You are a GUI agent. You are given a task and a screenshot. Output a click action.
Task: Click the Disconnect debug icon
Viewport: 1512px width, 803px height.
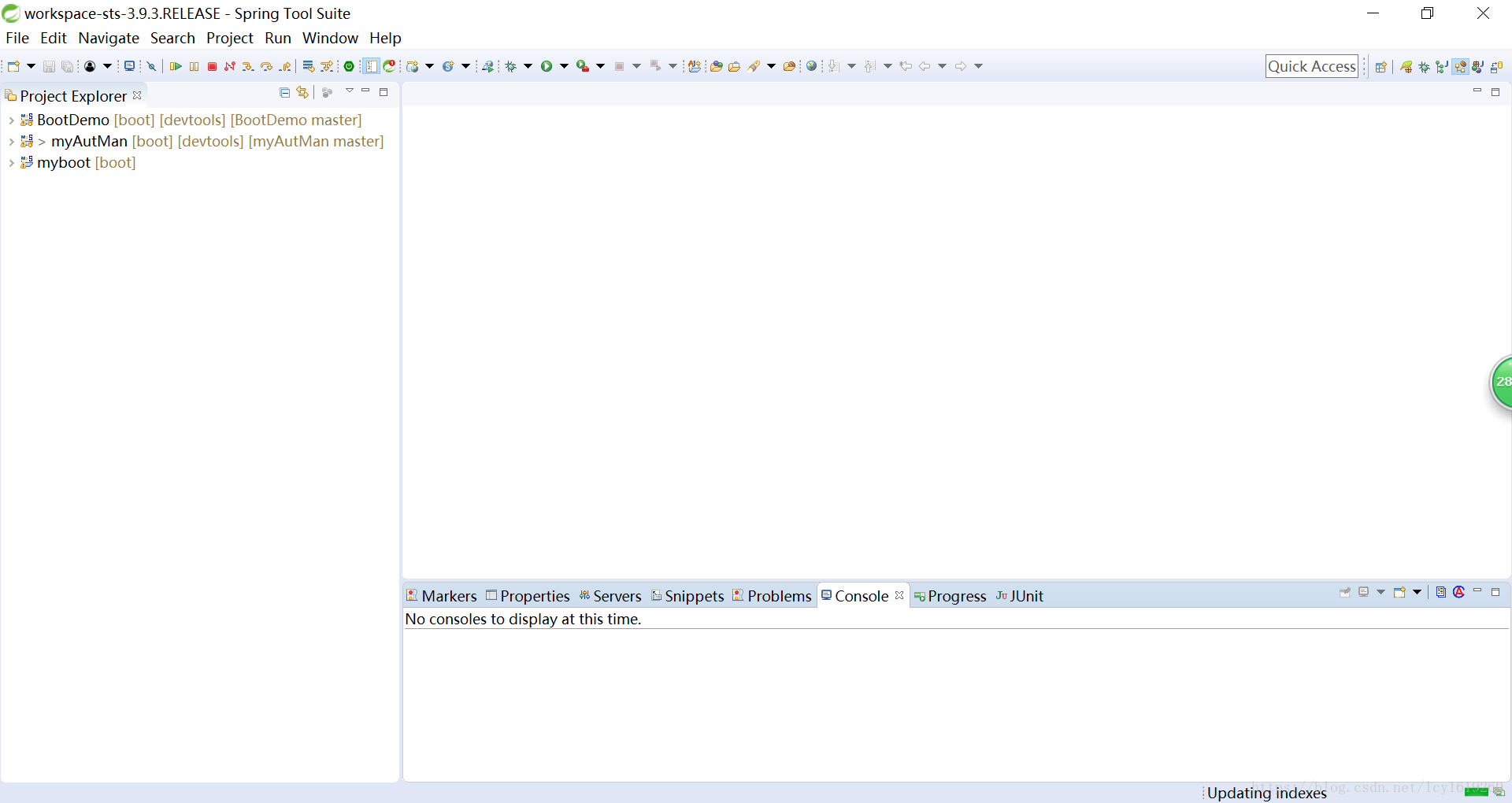coord(230,66)
